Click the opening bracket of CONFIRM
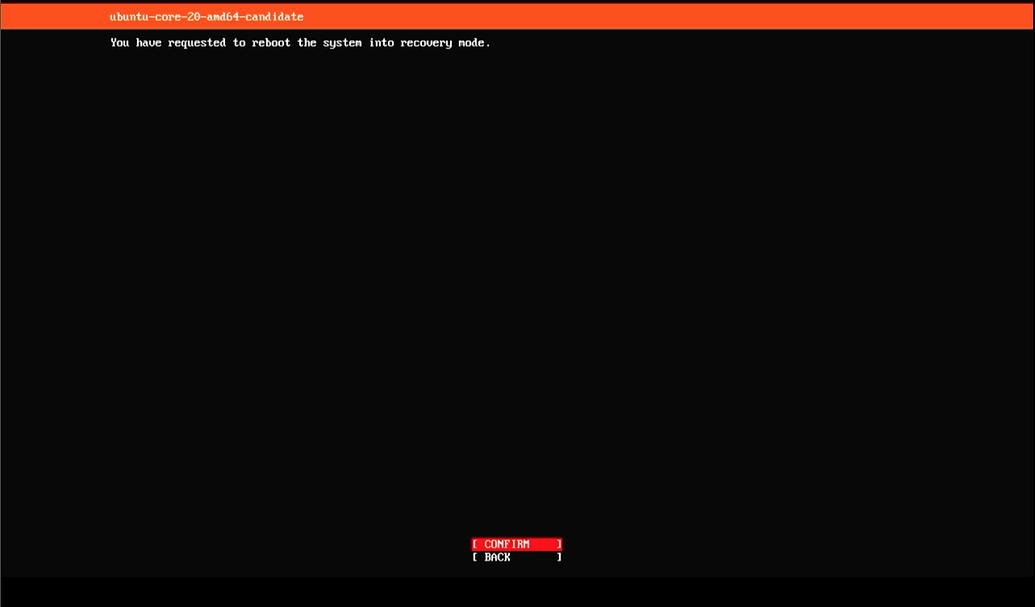 coord(474,544)
